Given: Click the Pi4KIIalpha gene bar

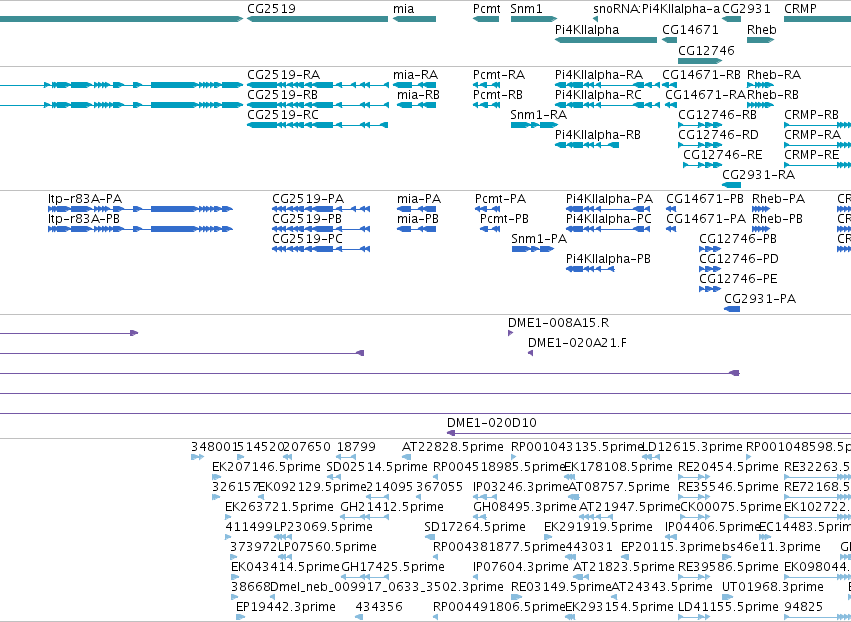Looking at the screenshot, I should (606, 40).
